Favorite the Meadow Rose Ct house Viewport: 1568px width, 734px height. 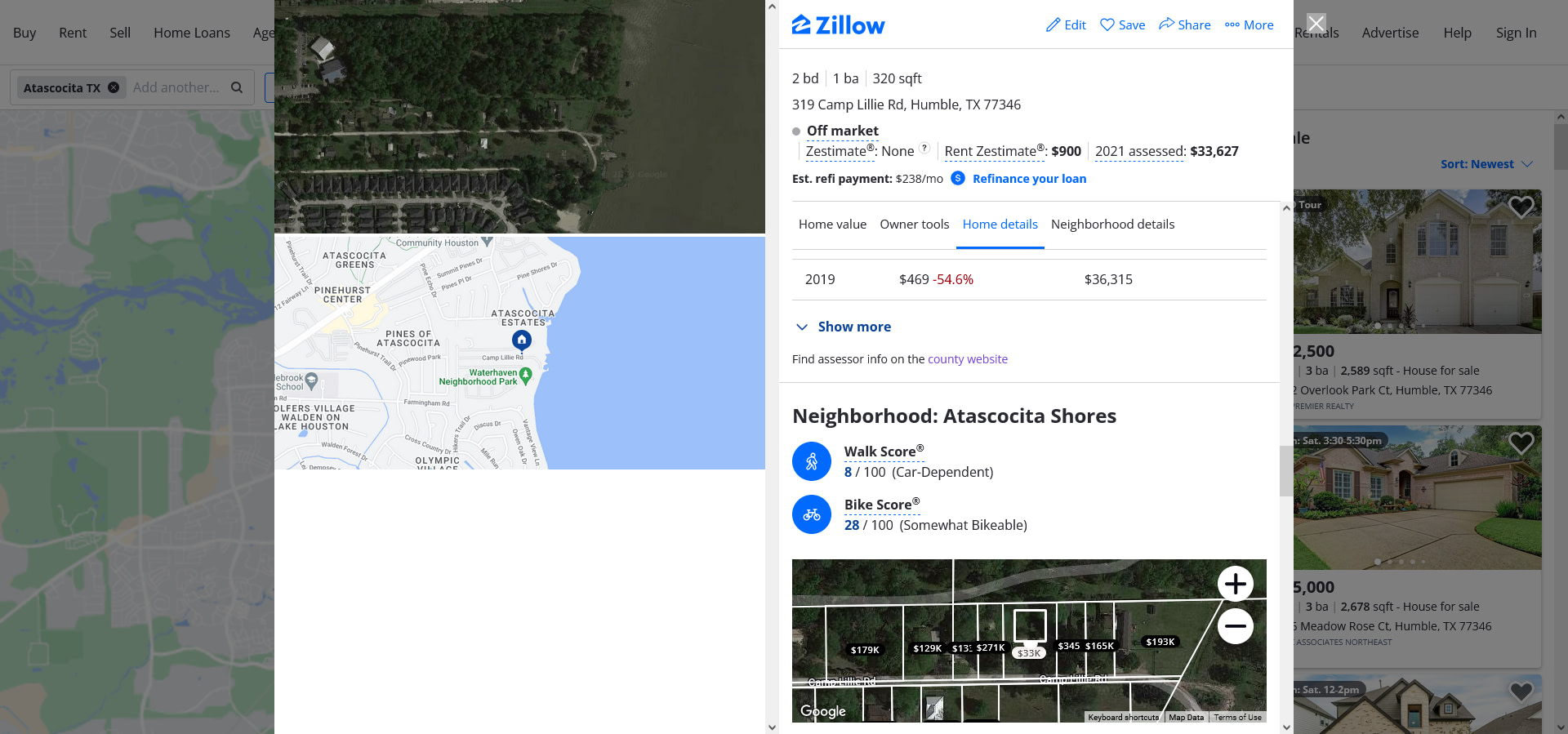coord(1521,443)
